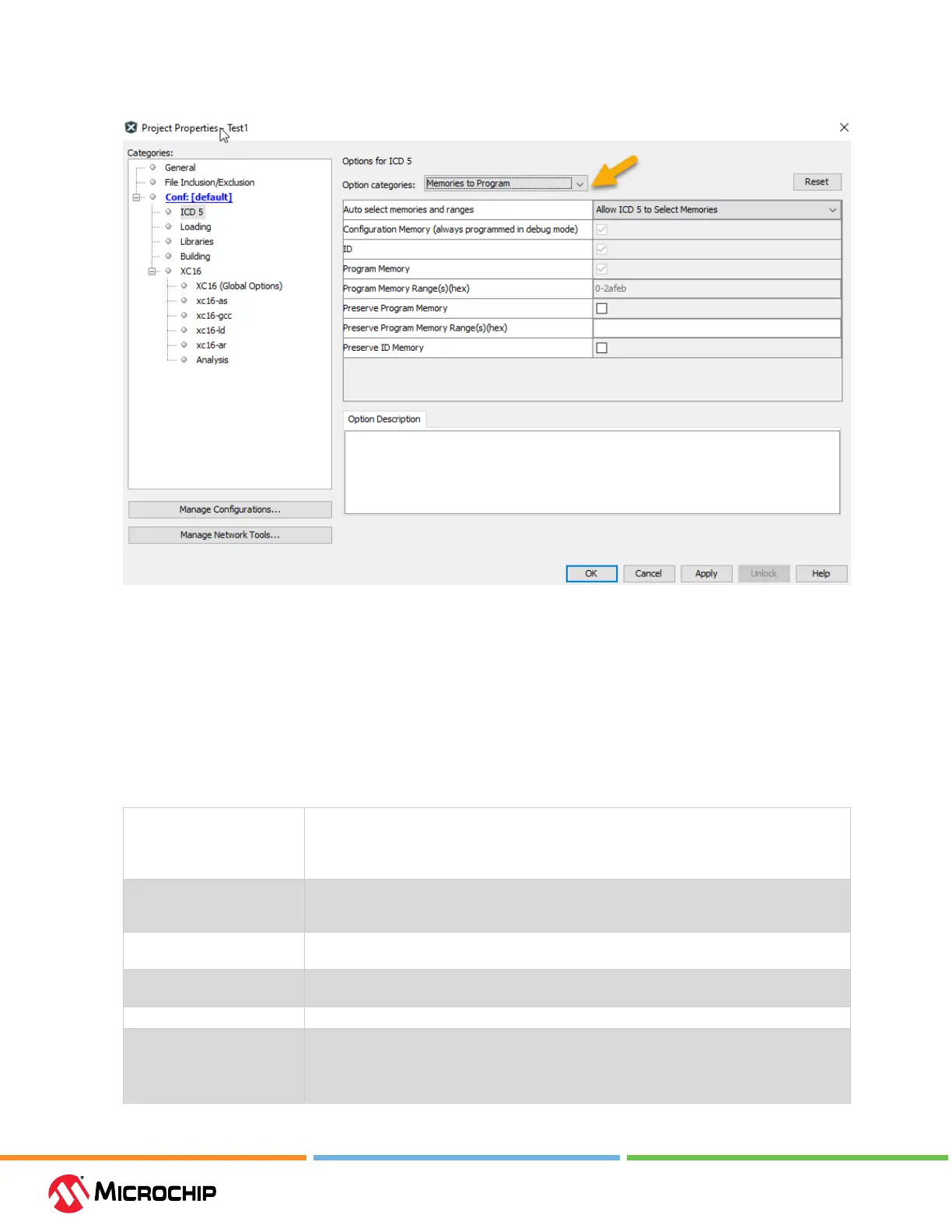Select xc16-ld in the tree
The width and height of the screenshot is (952, 1232).
[210, 331]
